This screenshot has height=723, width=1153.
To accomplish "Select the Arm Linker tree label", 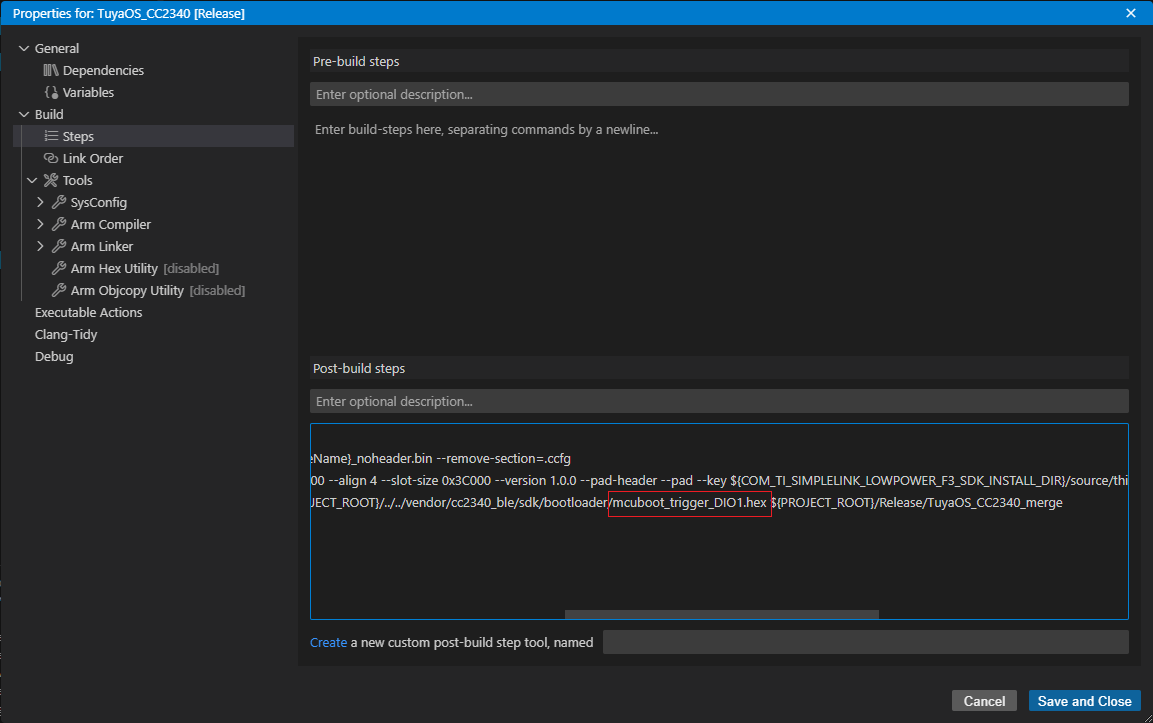I will [x=101, y=246].
